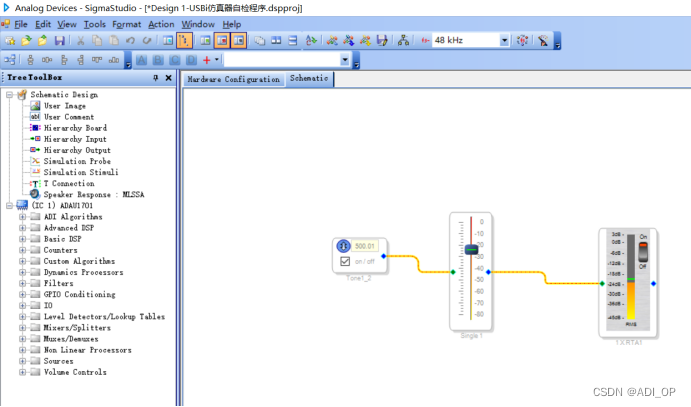The width and height of the screenshot is (691, 407).
Task: Click the sort ABC arrow icon
Action: coord(311,41)
